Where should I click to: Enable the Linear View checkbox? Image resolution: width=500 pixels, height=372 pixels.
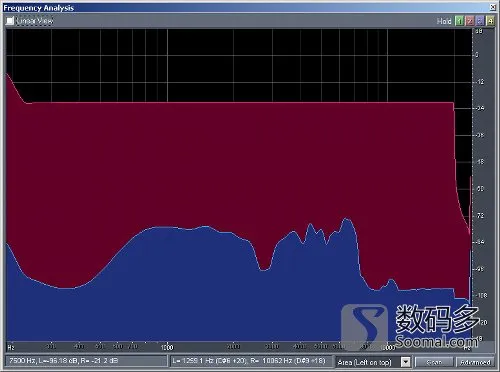click(x=10, y=21)
